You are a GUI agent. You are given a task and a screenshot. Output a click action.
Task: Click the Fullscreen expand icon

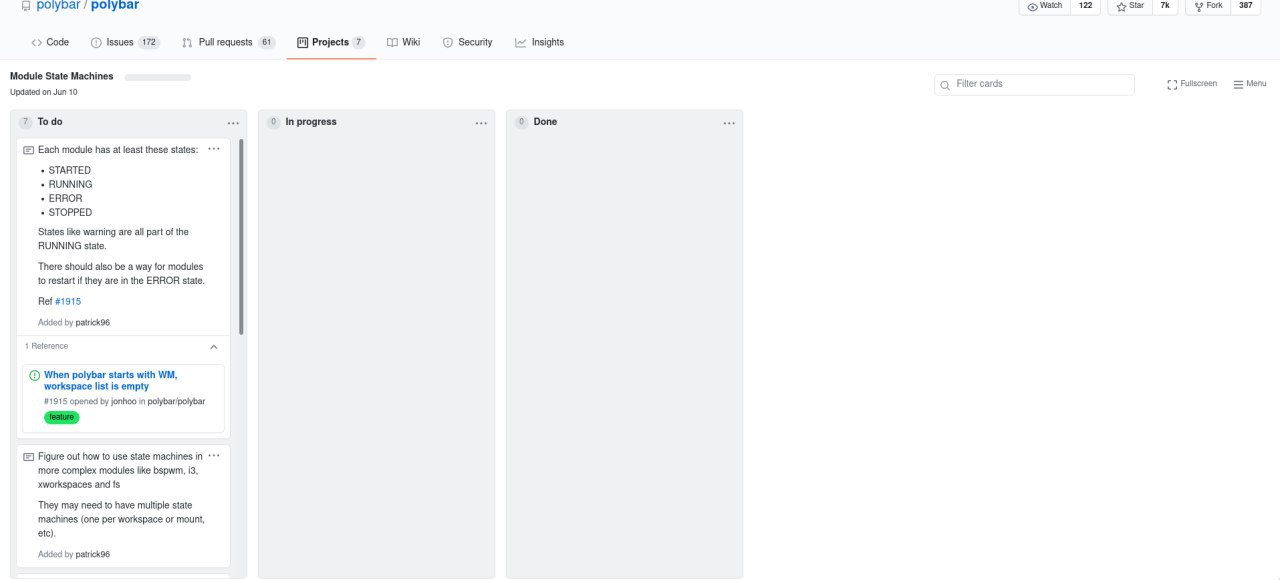coord(1172,84)
